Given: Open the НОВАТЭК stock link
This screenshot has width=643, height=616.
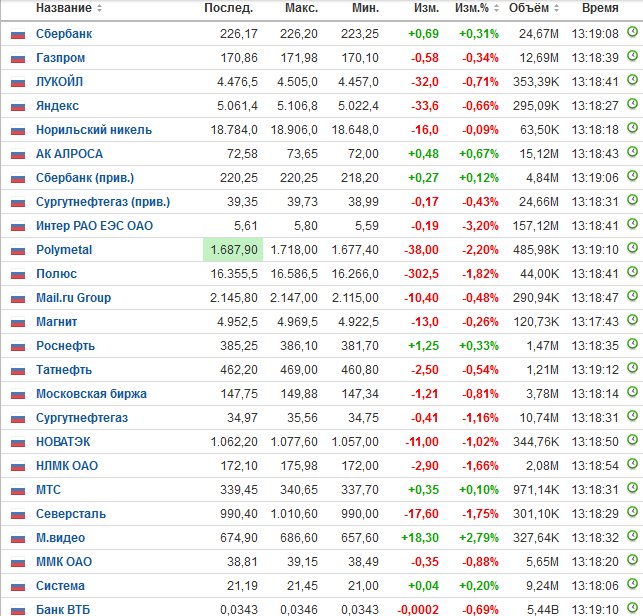Looking at the screenshot, I should [63, 442].
